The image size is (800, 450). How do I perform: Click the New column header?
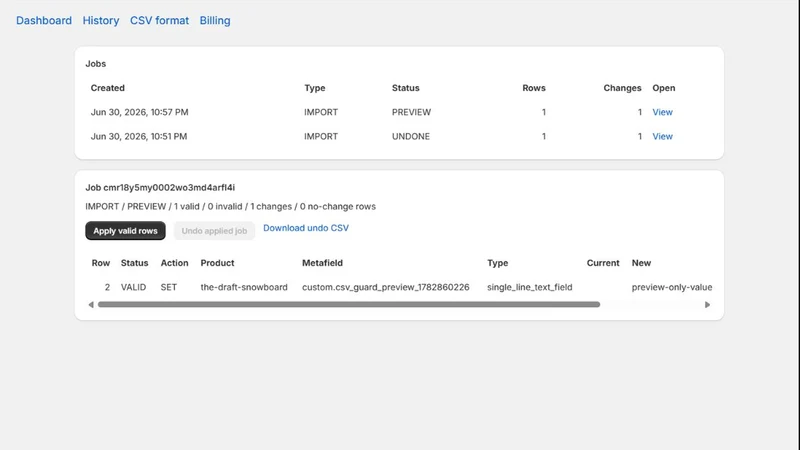coord(641,263)
